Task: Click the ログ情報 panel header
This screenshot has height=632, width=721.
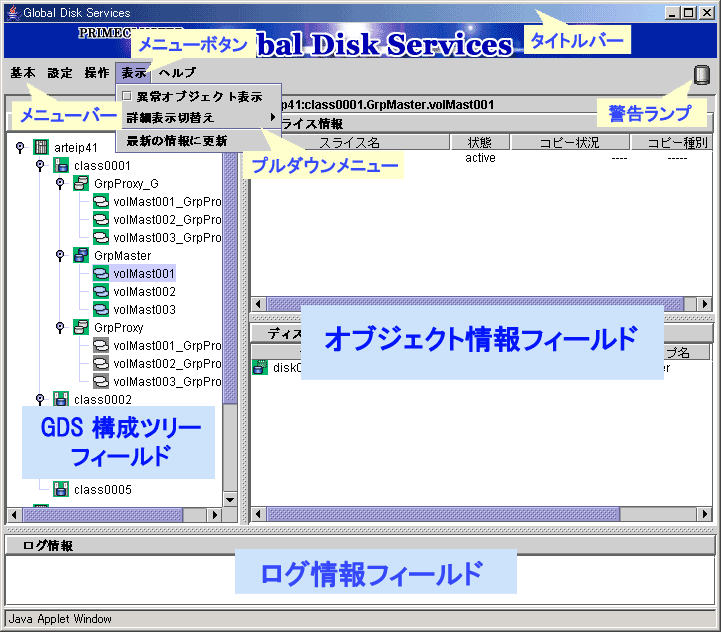Action: point(360,546)
